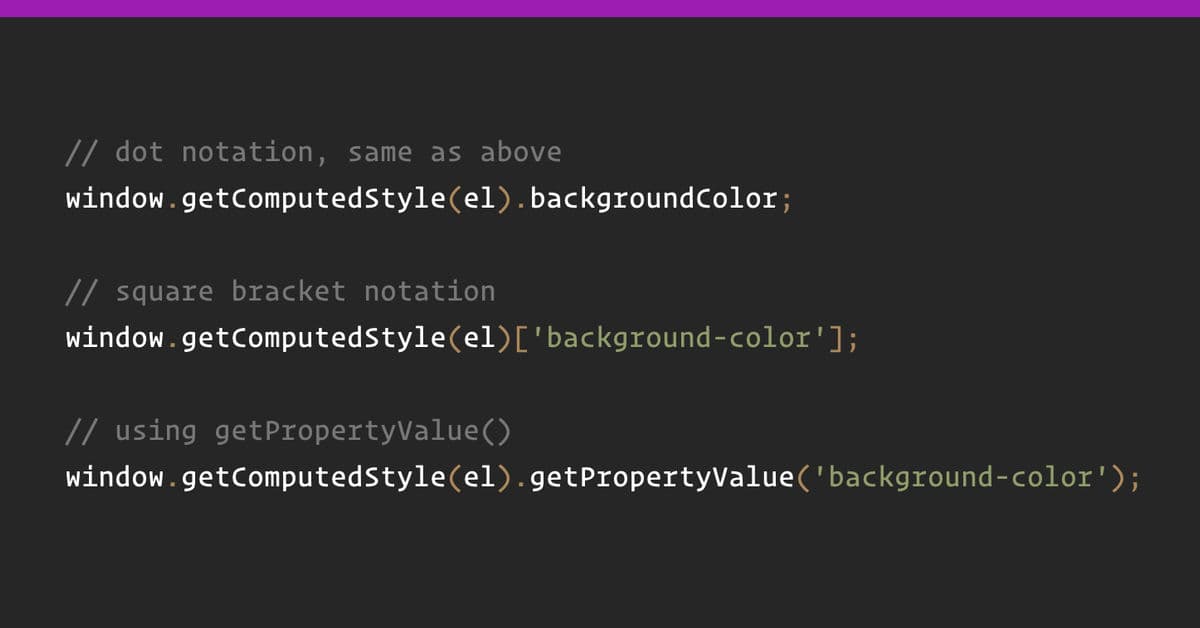Click the semicolon ending the backgroundColor line
This screenshot has width=1200, height=628.
click(x=786, y=199)
